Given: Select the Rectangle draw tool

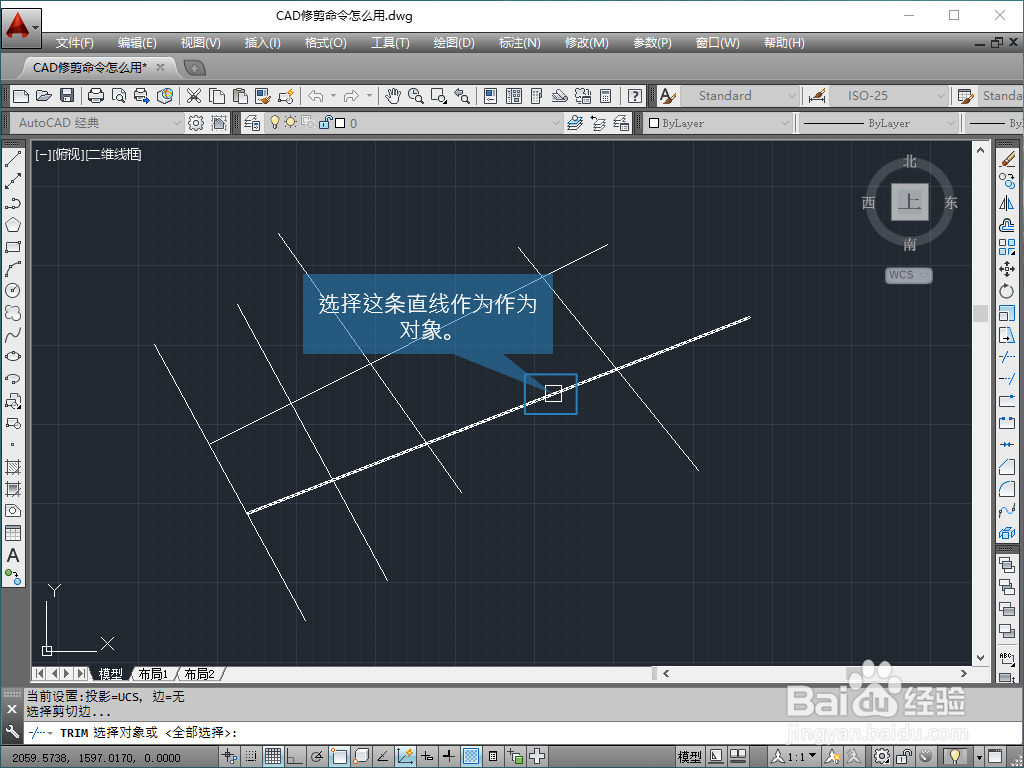Looking at the screenshot, I should point(13,248).
